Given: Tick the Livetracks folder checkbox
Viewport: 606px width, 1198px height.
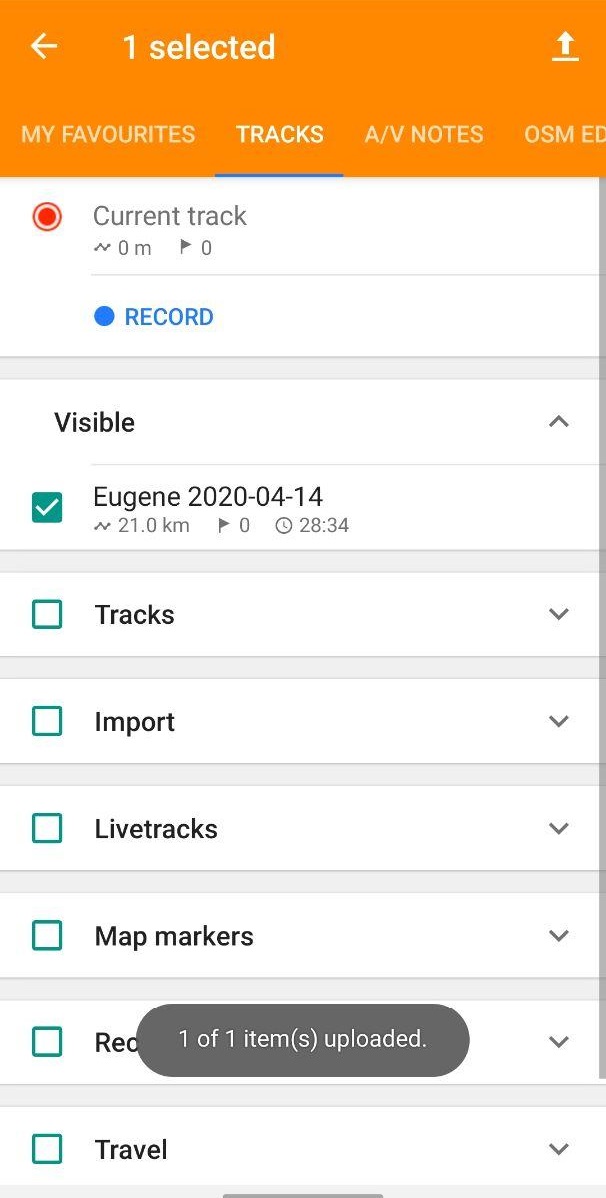Looking at the screenshot, I should [47, 828].
